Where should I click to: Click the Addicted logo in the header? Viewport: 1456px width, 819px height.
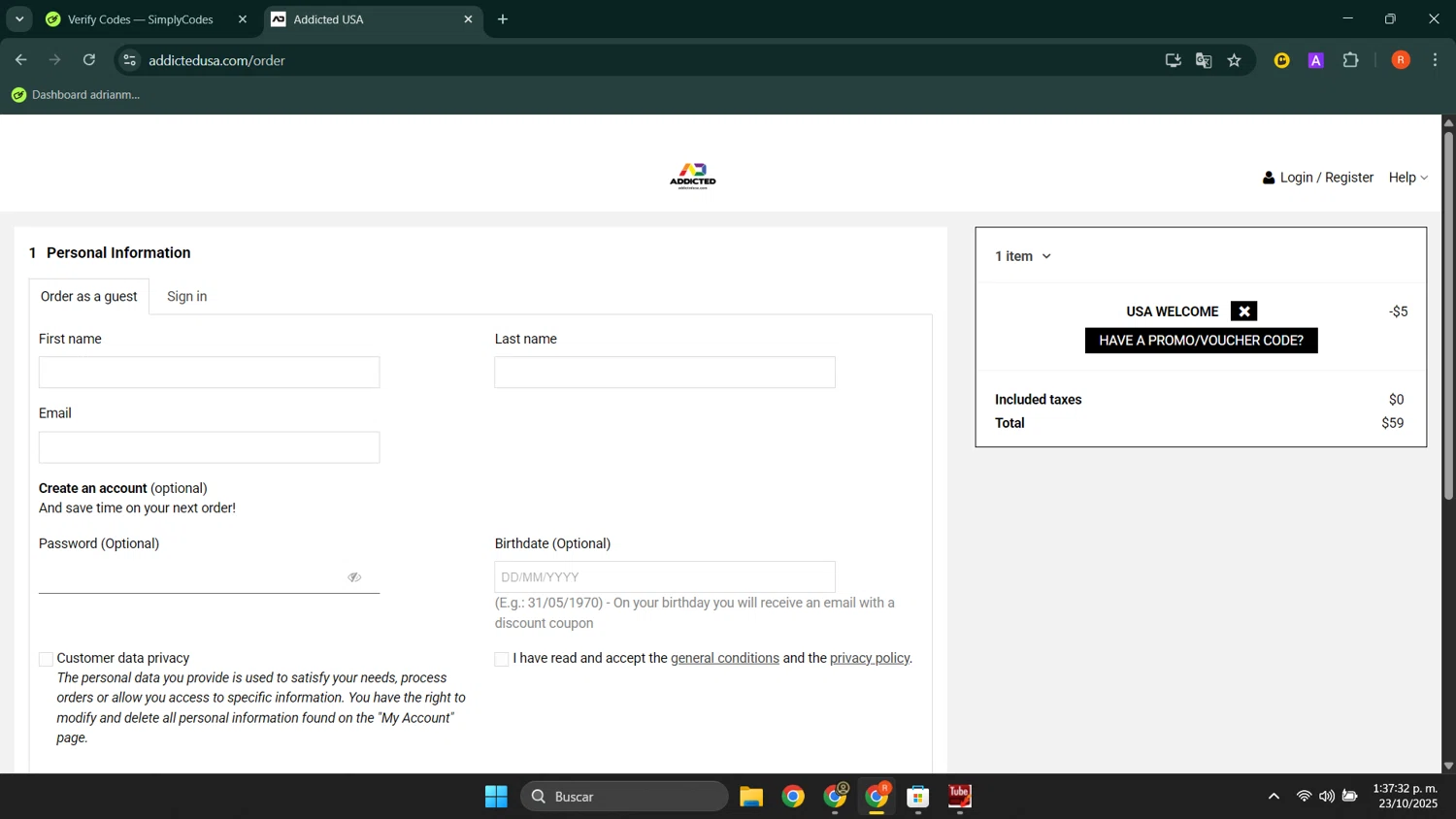[693, 176]
